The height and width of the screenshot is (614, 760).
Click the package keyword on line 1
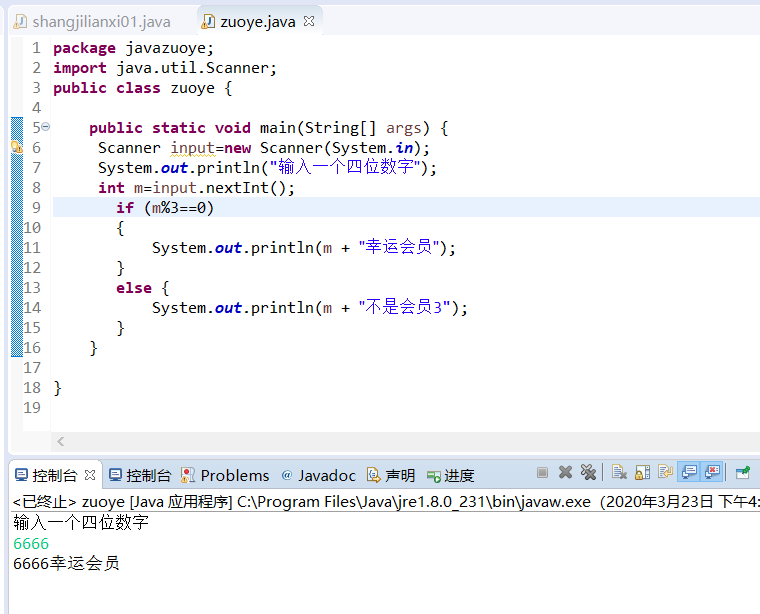point(84,48)
